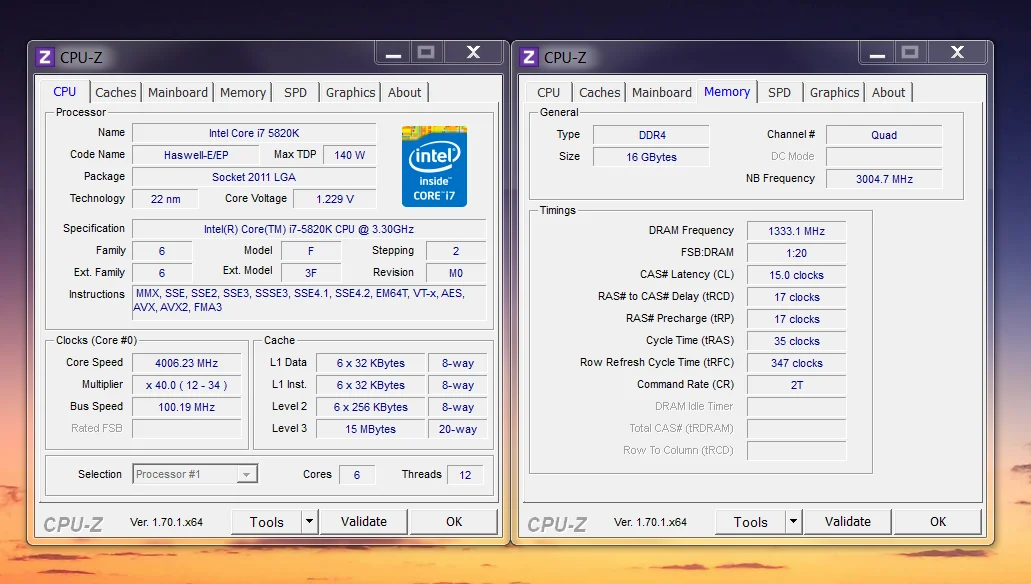Click the DRAM Frequency value 1333.1 MHz
This screenshot has width=1031, height=584.
796,231
